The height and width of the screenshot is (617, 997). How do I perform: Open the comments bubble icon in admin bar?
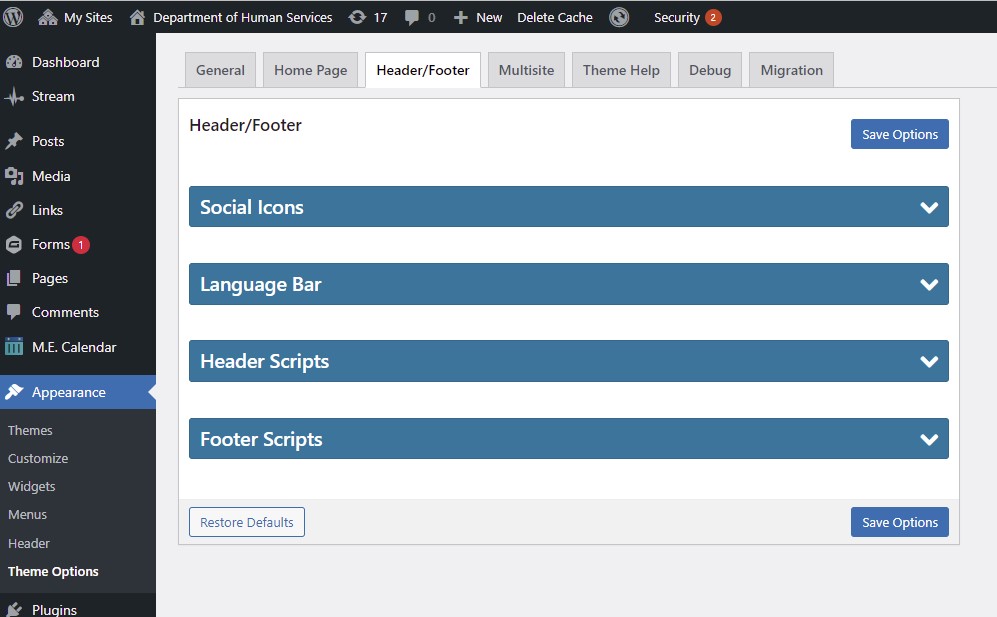click(412, 18)
